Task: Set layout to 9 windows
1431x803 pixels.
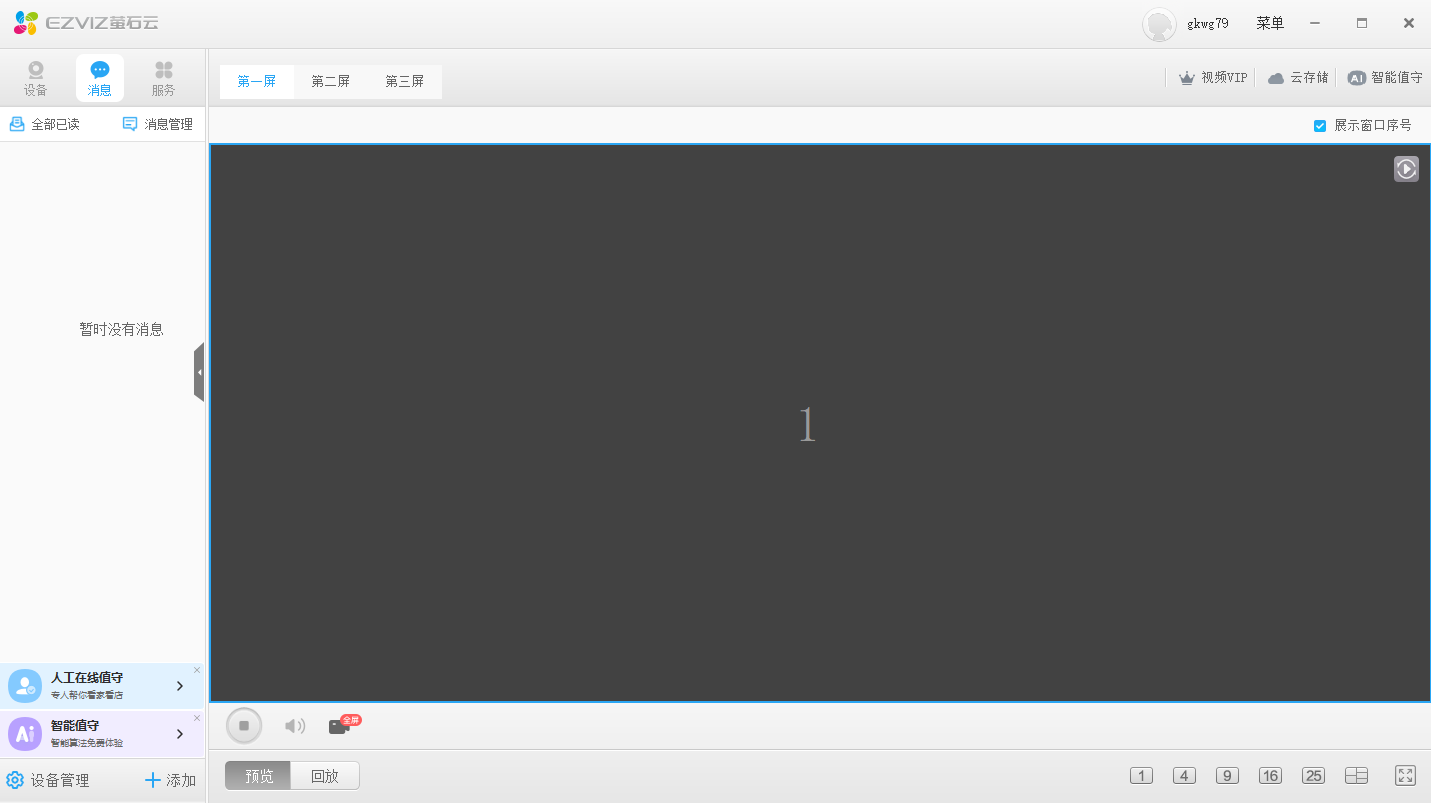Action: 1227,776
